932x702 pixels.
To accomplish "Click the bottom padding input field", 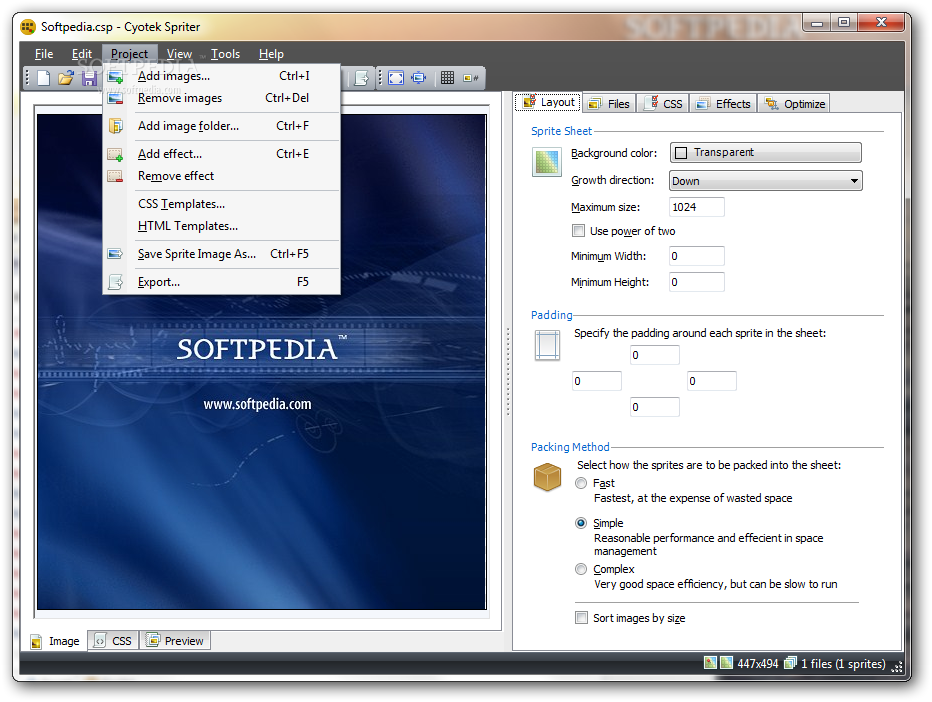I will pos(654,407).
